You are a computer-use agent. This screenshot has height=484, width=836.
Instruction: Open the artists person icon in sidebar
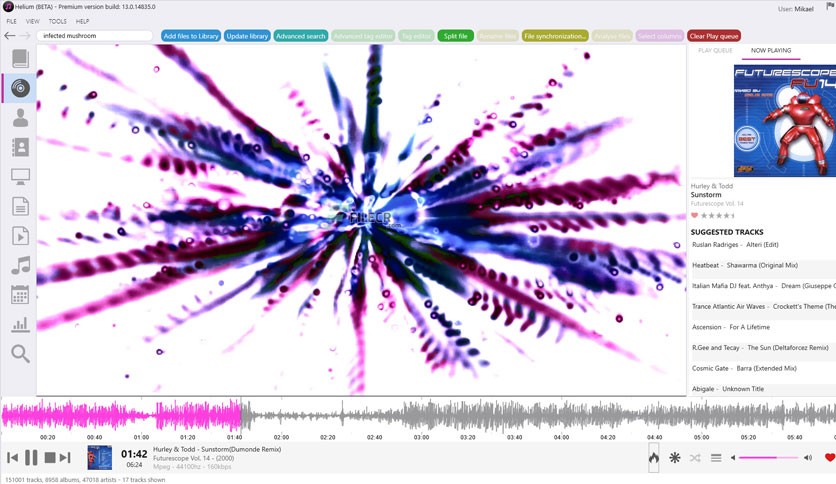20,118
